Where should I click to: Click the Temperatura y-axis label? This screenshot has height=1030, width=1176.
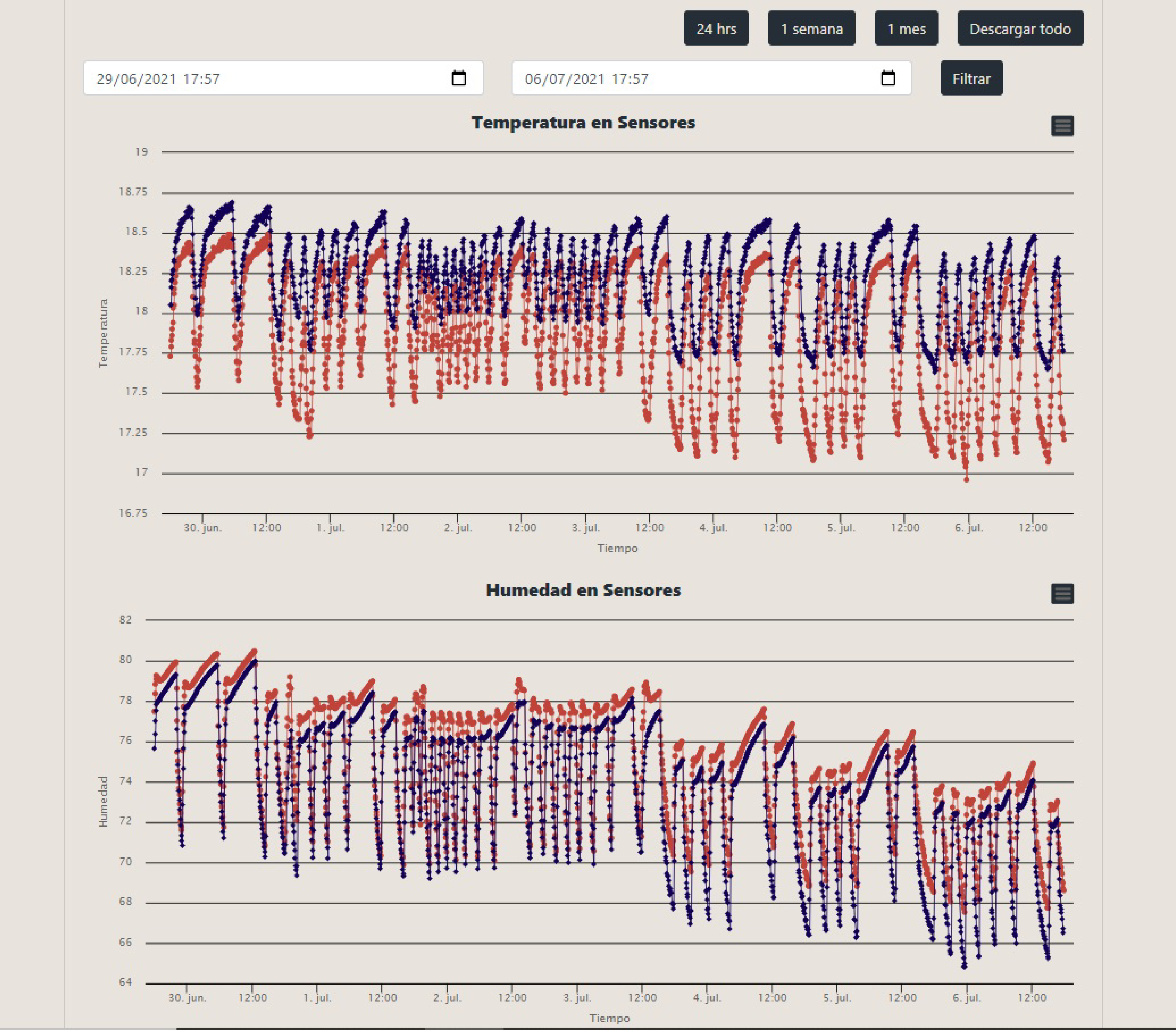(103, 333)
